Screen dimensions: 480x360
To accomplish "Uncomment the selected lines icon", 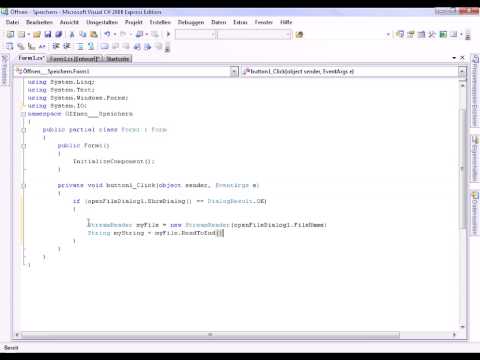I will click(91, 46).
